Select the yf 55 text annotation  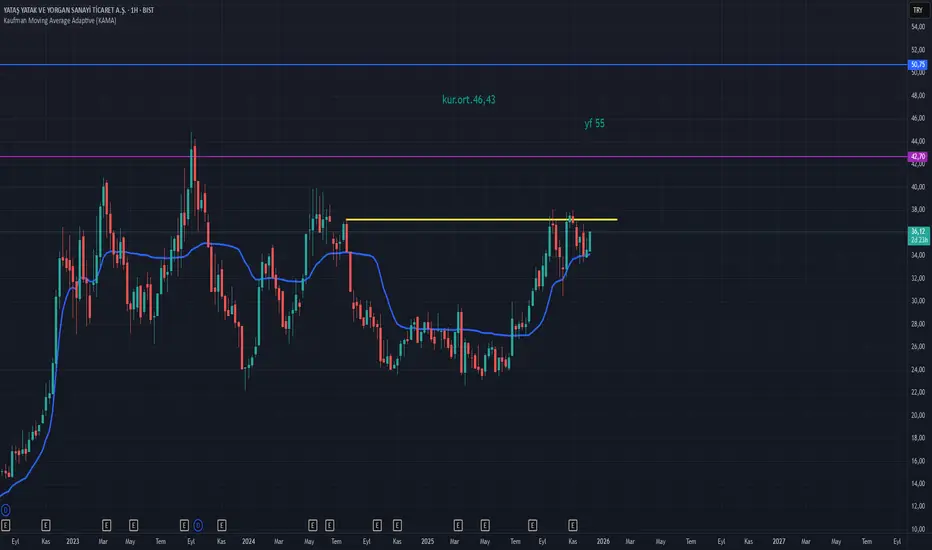click(594, 123)
